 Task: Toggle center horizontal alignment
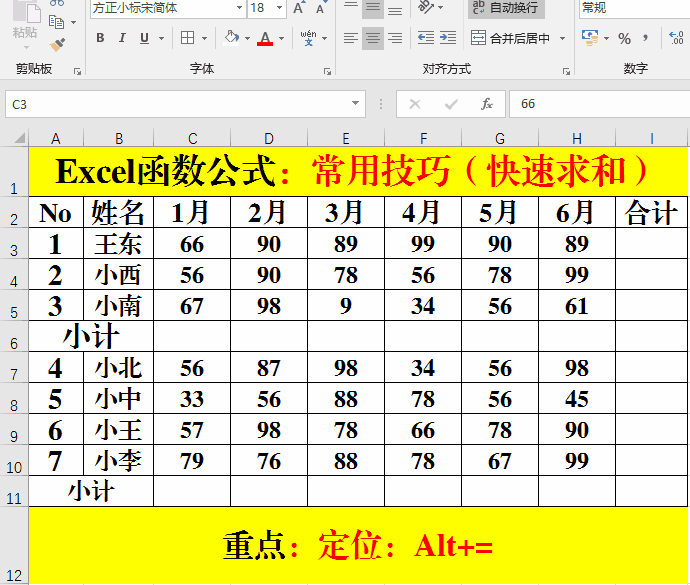(373, 38)
